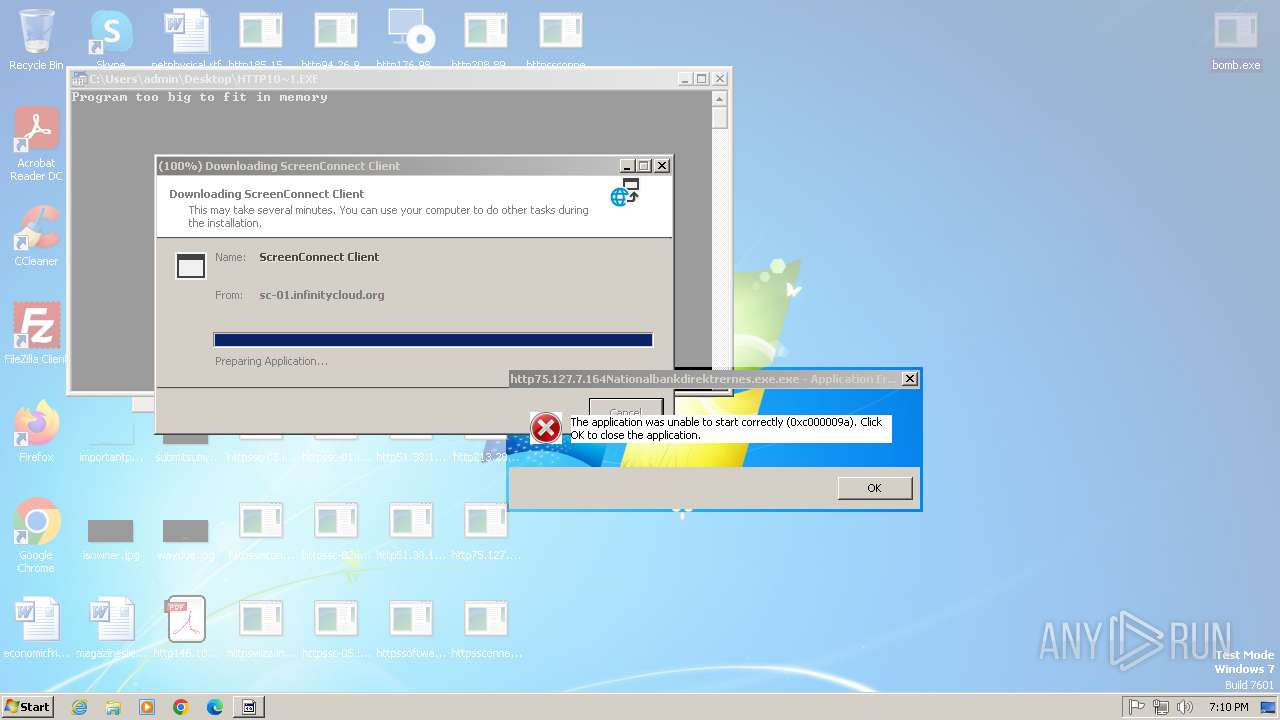
Task: Click the network tray icon
Action: [1161, 707]
